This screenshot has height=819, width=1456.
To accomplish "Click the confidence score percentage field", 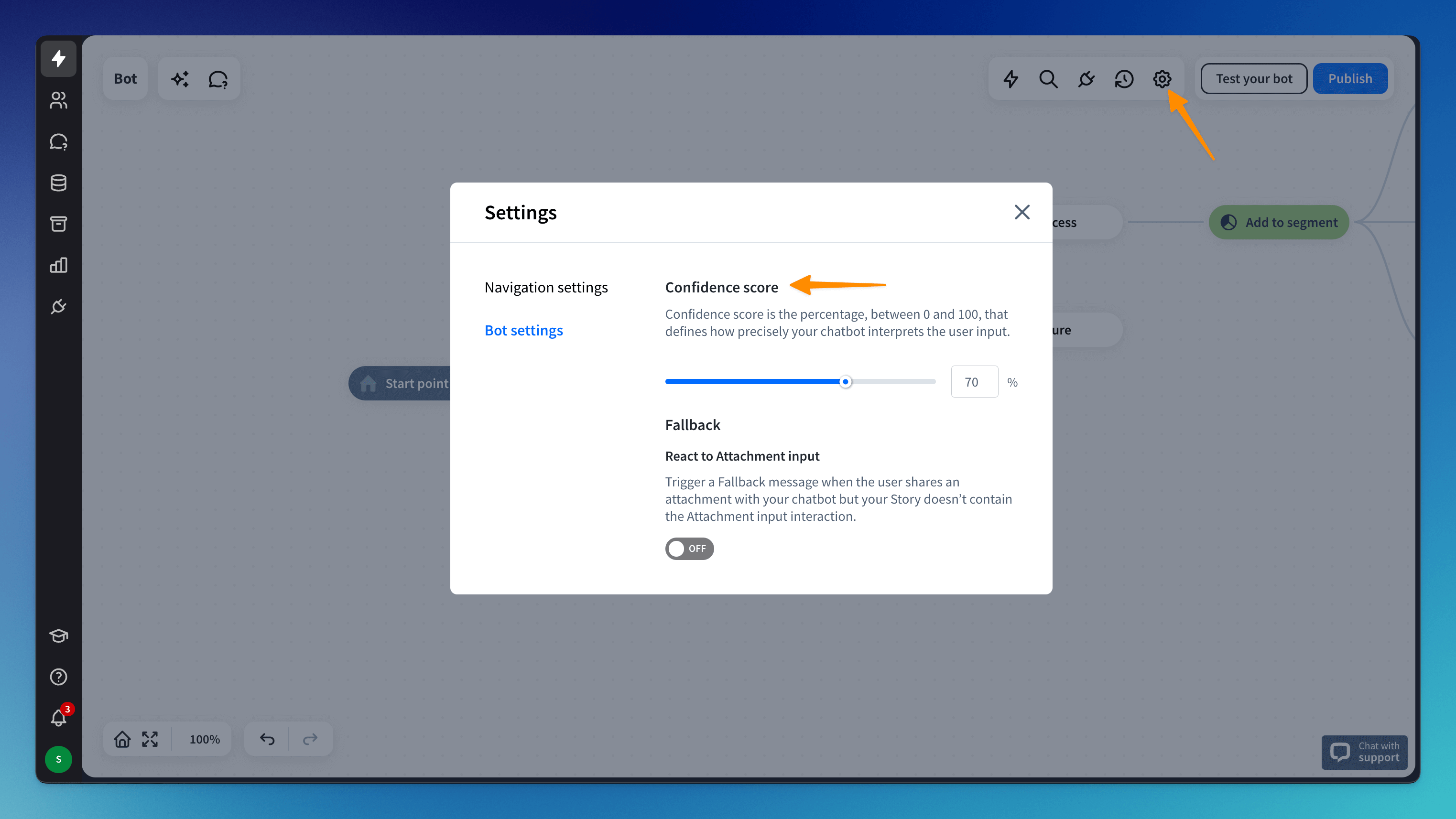I will [974, 382].
